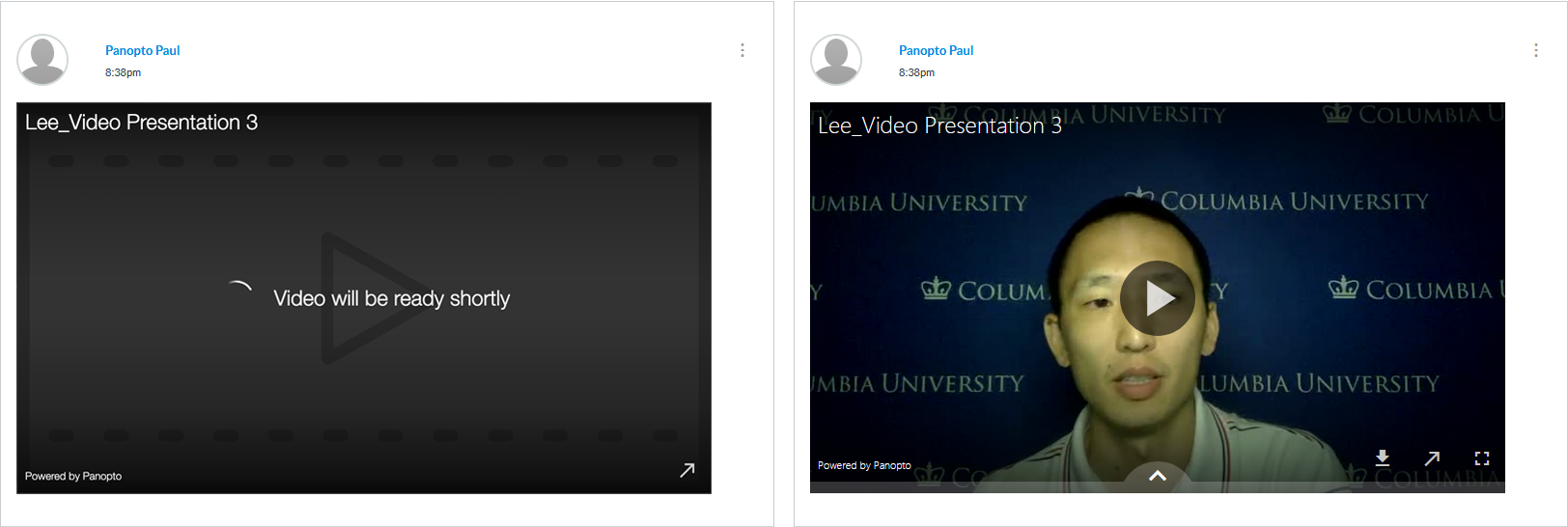The height and width of the screenshot is (527, 1568).
Task: Click the 8:38pm timestamp on the left post
Action: coord(124,72)
